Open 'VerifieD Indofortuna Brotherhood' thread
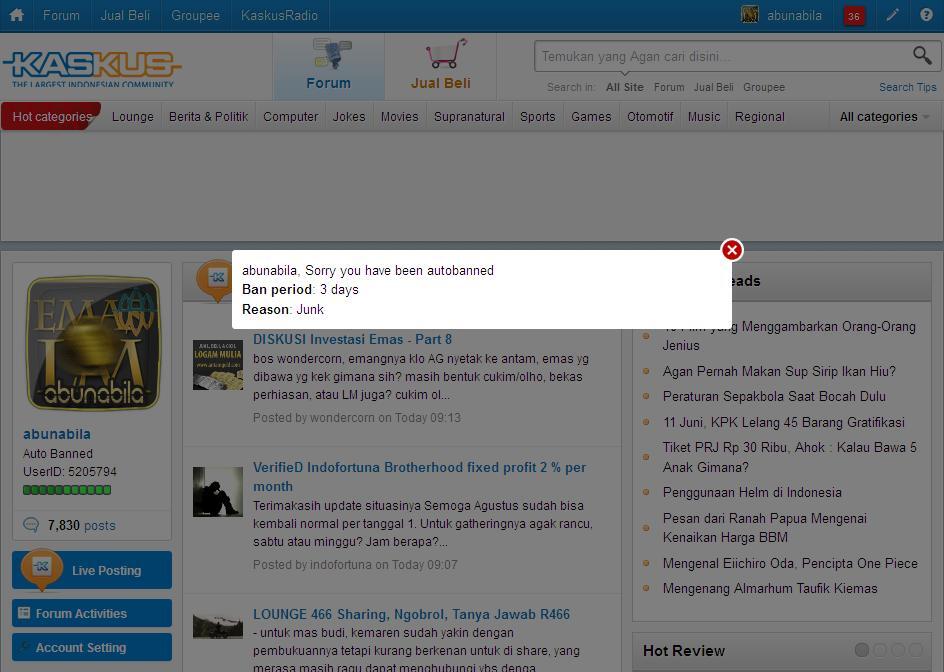The height and width of the screenshot is (672, 944). [419, 476]
